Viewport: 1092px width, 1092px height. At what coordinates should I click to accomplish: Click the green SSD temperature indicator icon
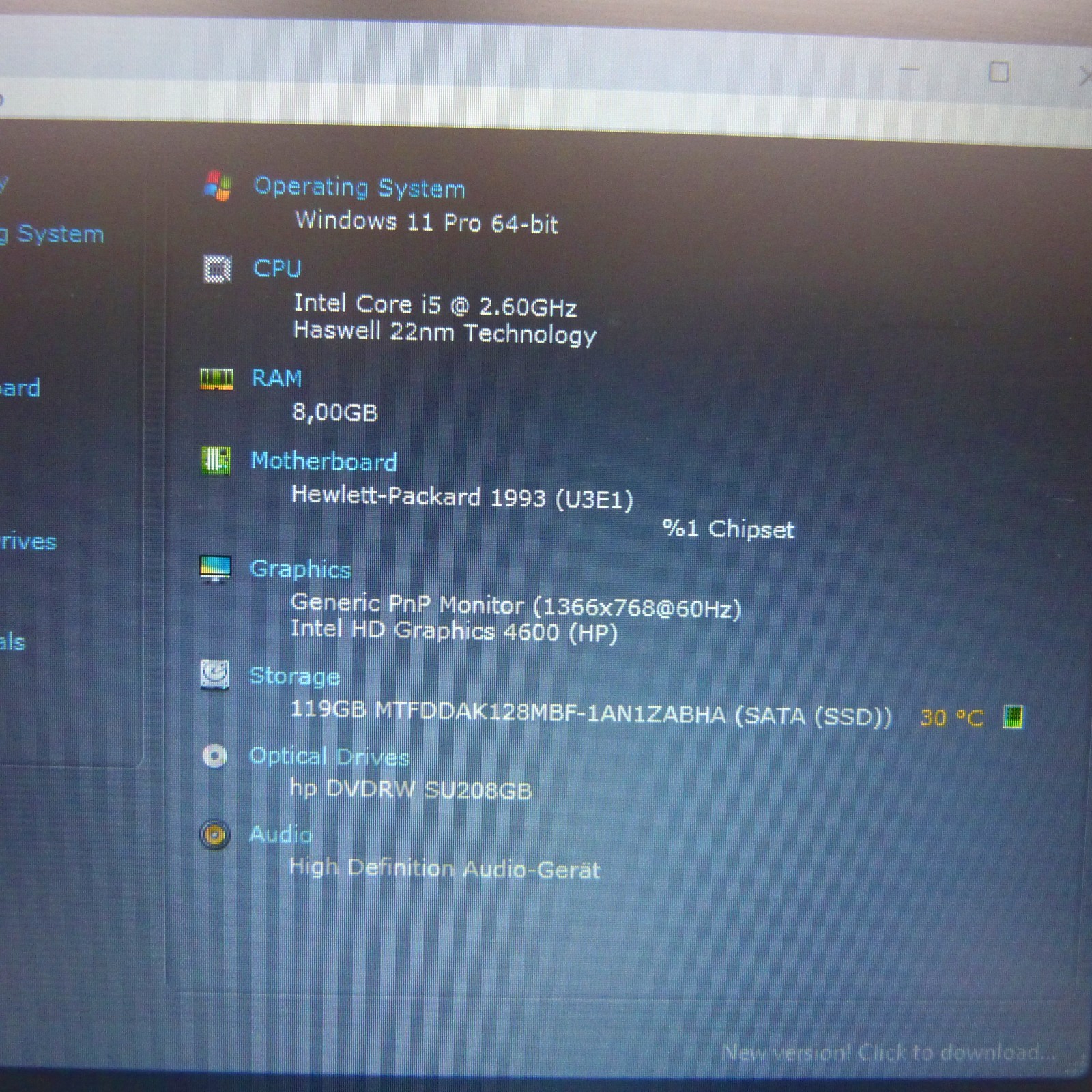(x=1013, y=717)
